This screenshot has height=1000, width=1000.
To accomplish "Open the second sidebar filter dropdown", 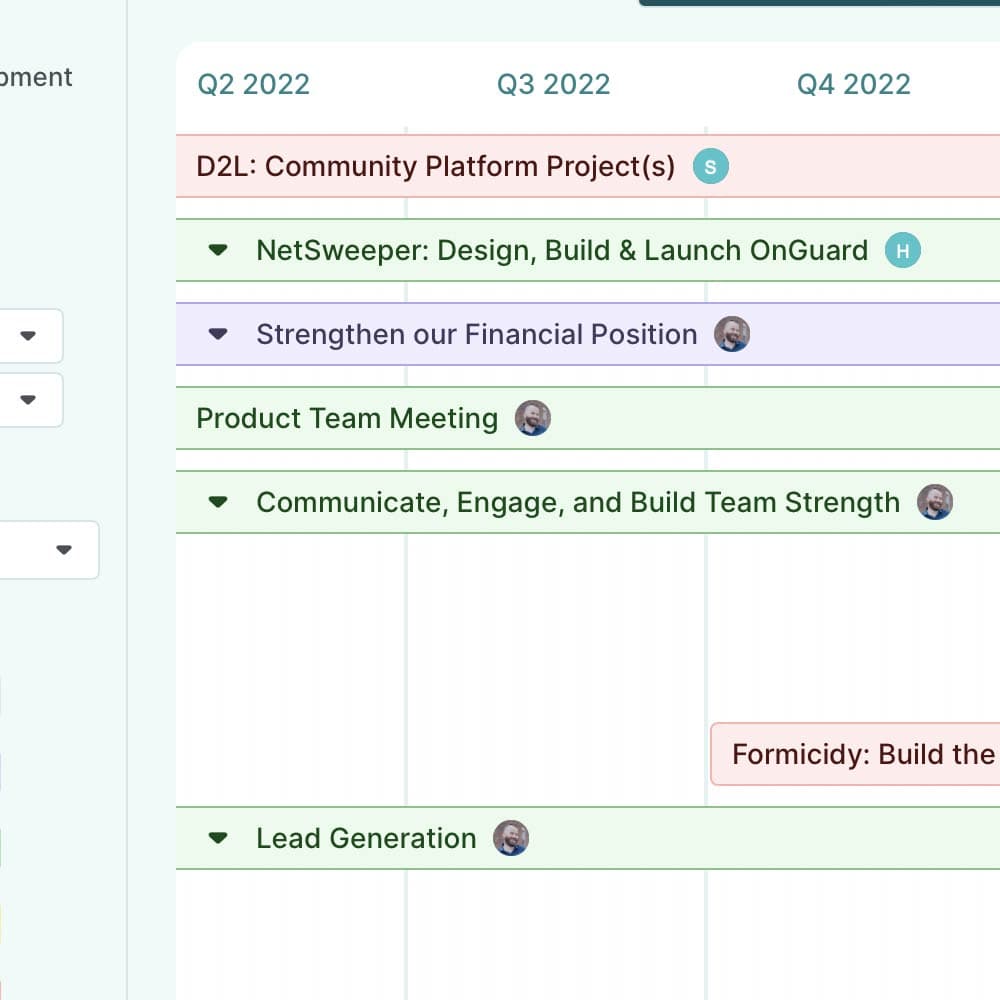I will 28,400.
